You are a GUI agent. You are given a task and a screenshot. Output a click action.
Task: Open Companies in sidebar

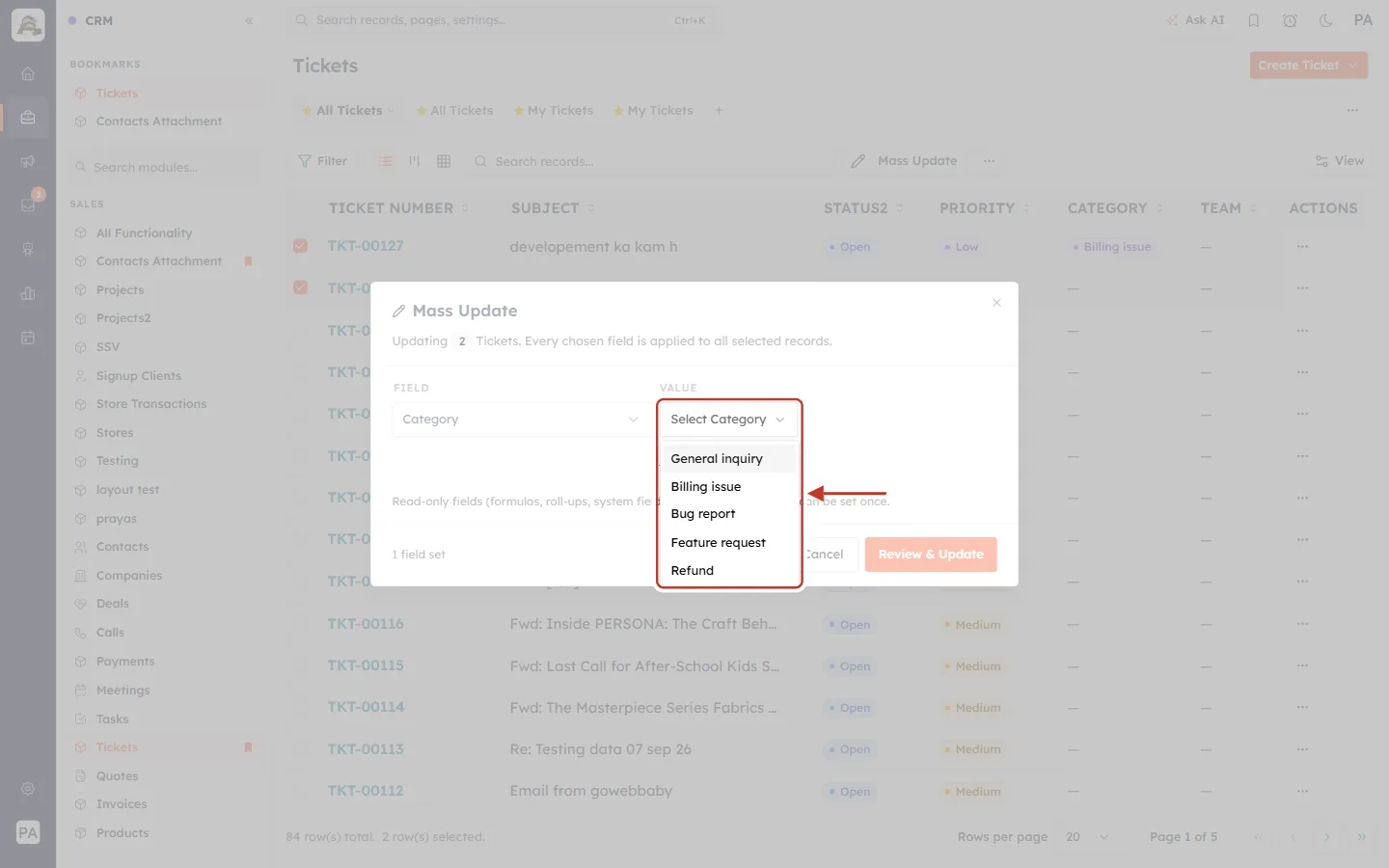(129, 576)
